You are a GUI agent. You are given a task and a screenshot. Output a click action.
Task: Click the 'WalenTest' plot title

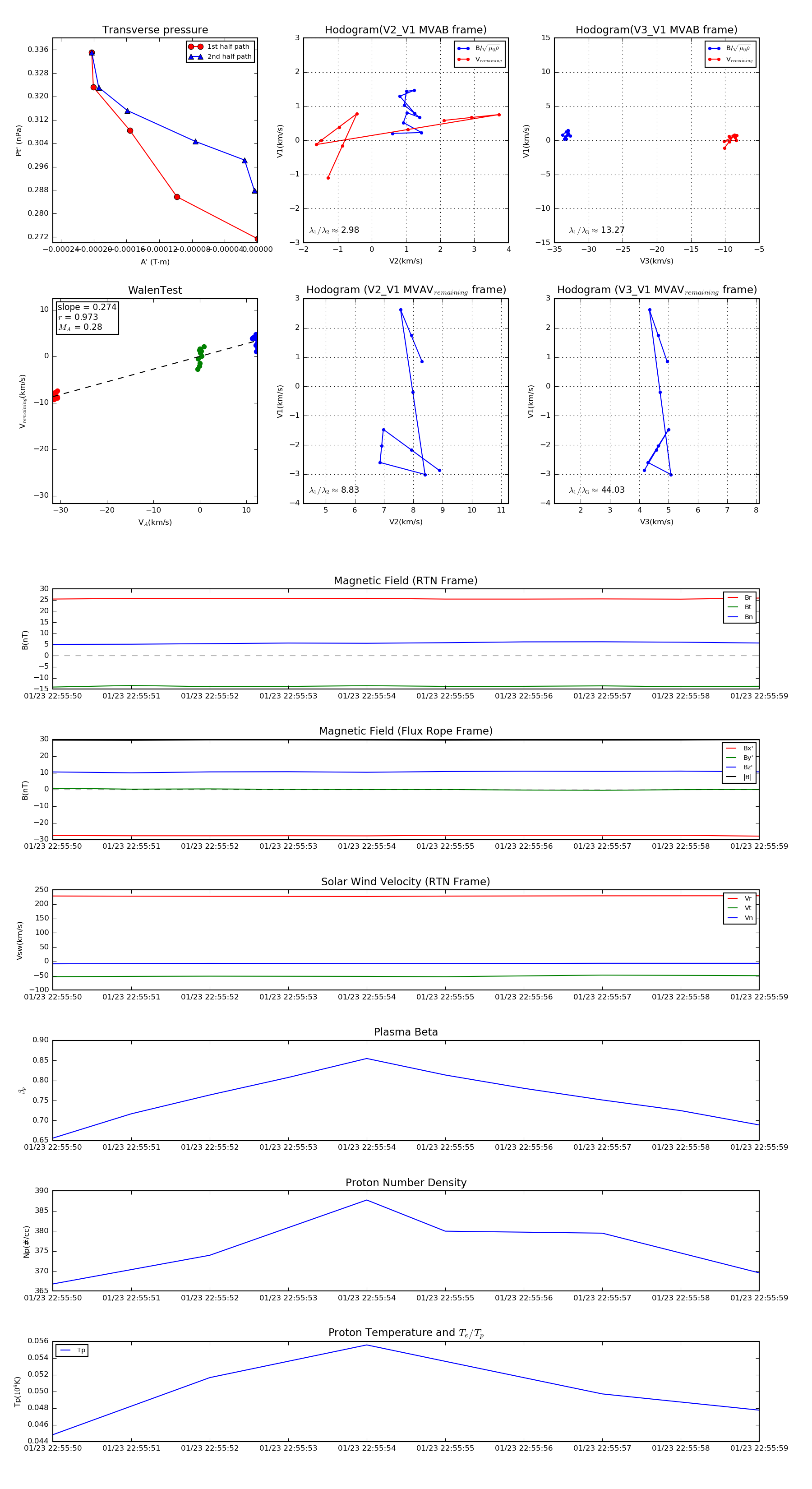pyautogui.click(x=155, y=290)
